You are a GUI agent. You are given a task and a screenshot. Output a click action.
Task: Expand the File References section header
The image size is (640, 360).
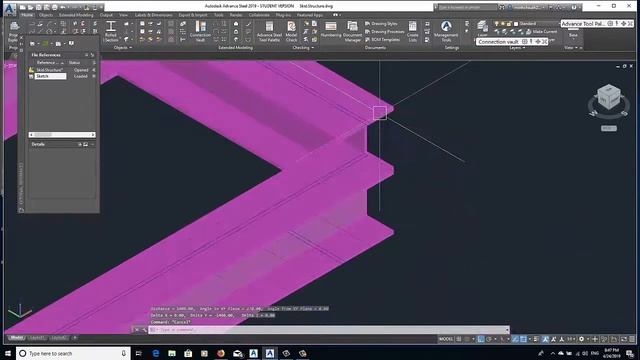[62, 55]
